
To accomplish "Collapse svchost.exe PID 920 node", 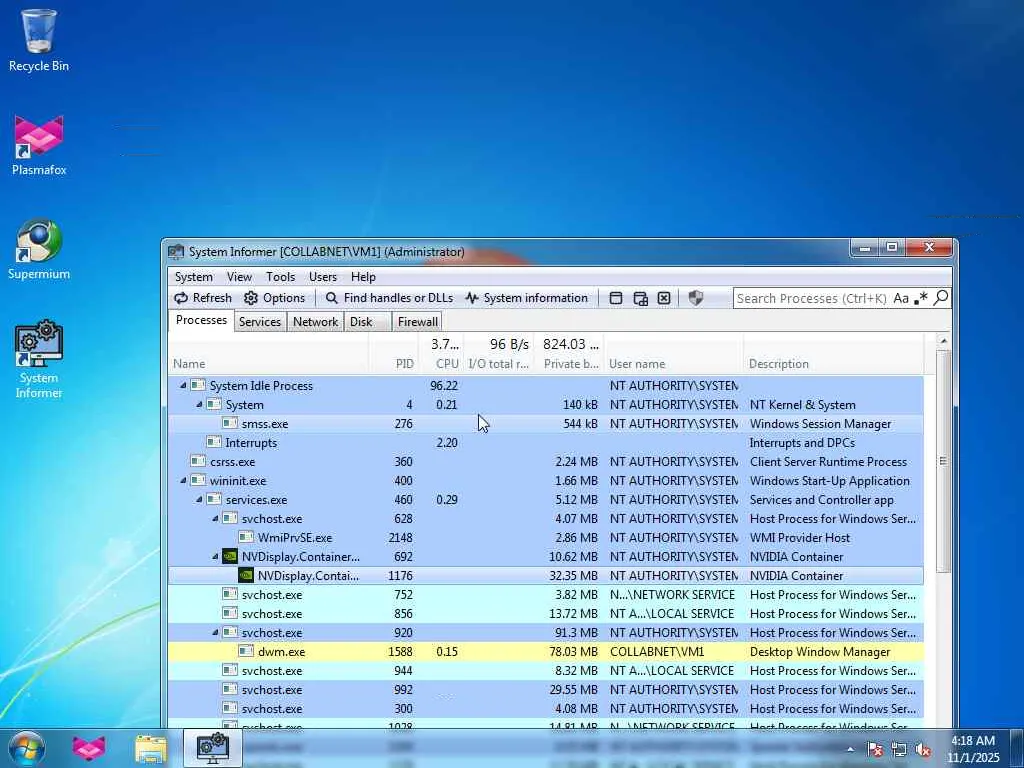I will [x=215, y=633].
